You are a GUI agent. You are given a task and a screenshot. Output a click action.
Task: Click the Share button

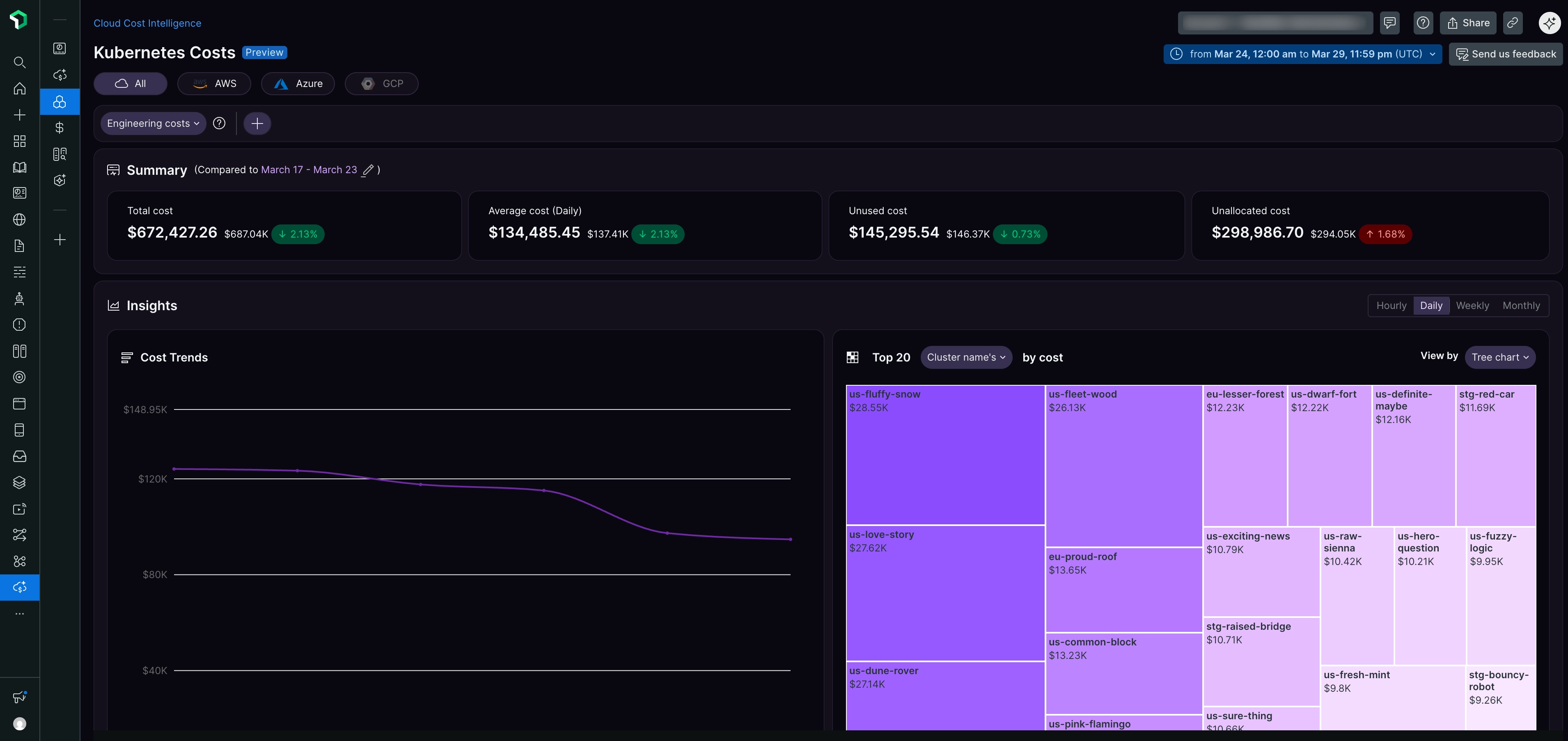(x=1468, y=23)
